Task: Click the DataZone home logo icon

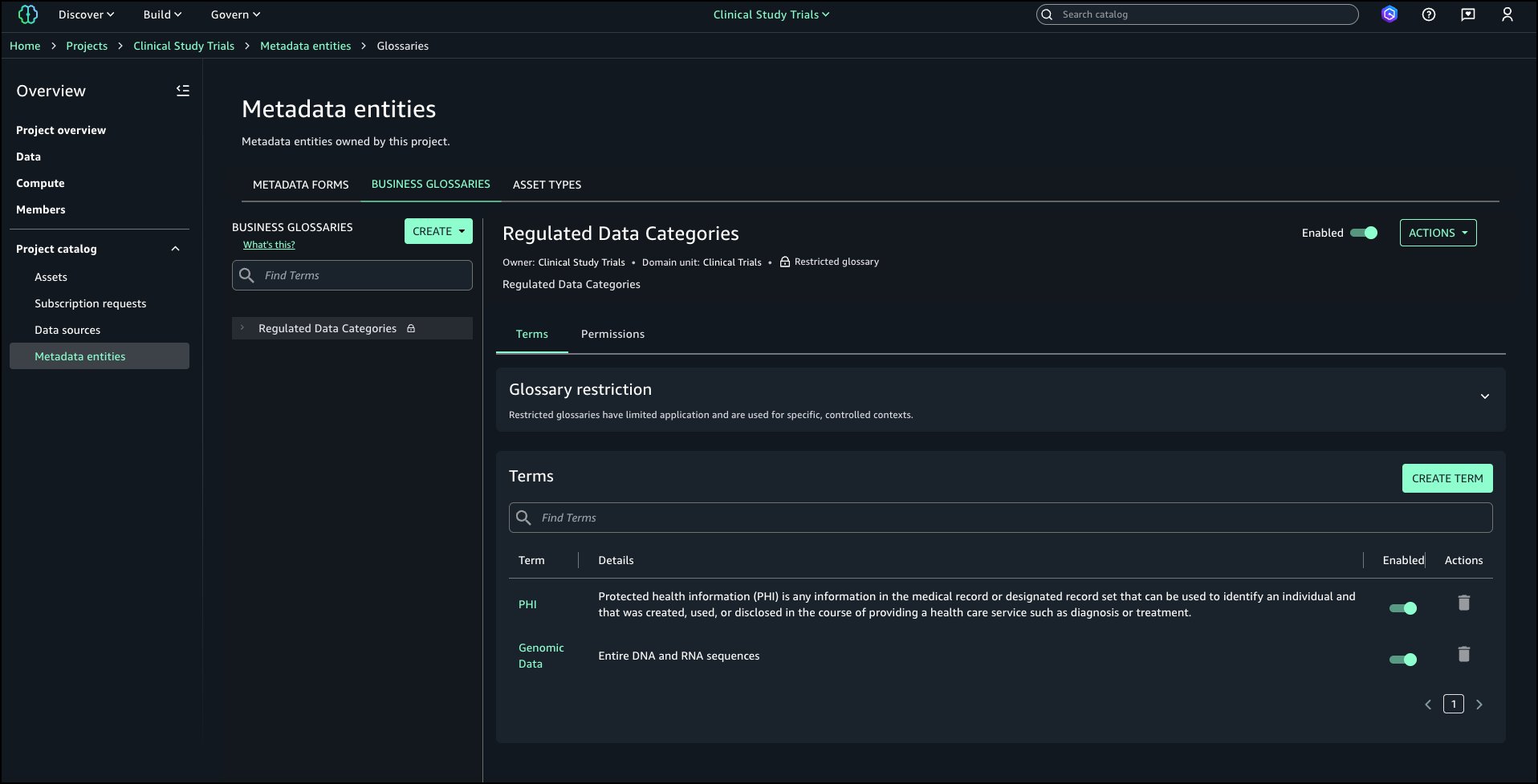Action: click(x=28, y=14)
